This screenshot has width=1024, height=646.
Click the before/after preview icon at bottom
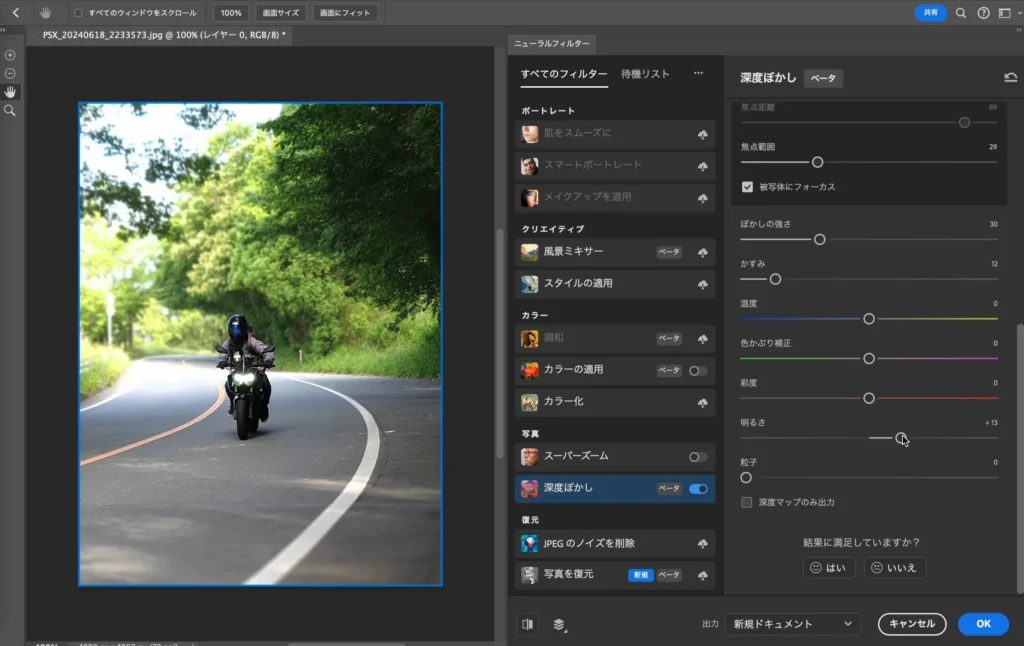coord(527,624)
